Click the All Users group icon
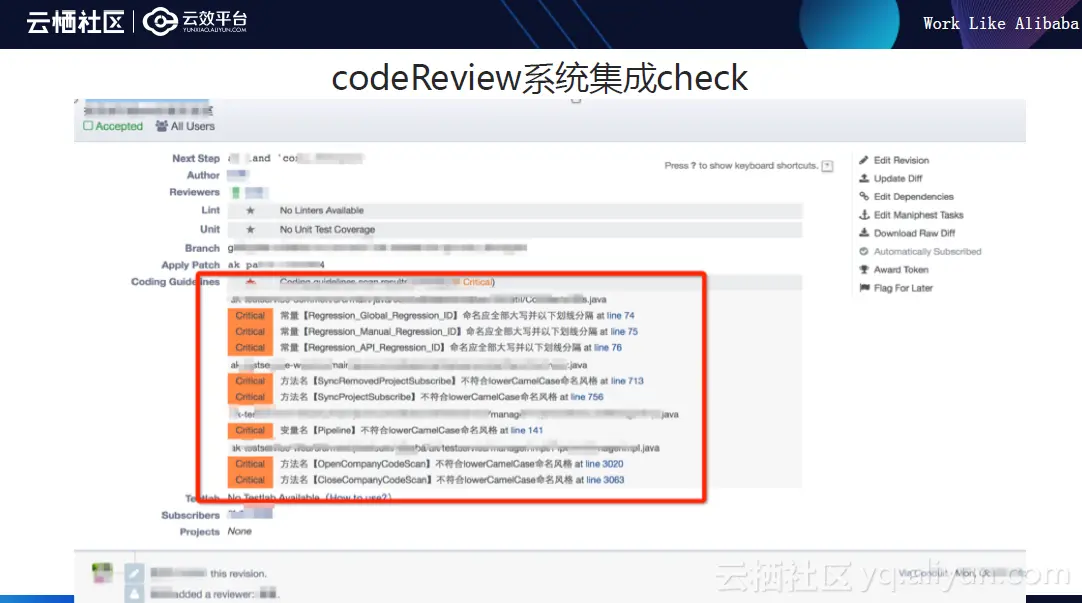This screenshot has width=1082, height=603. [161, 126]
